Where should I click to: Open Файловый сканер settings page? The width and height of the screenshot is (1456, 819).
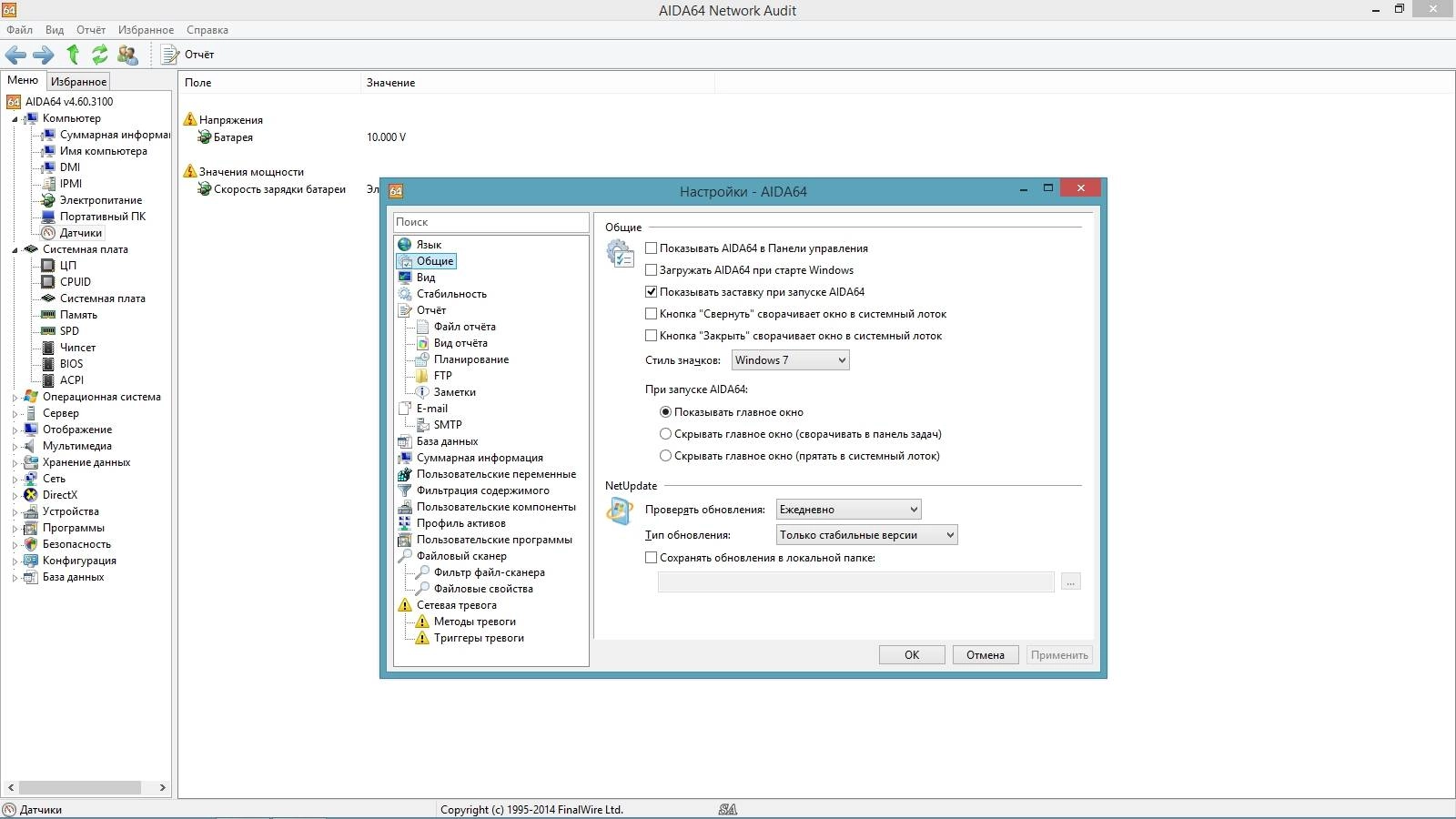click(x=461, y=556)
